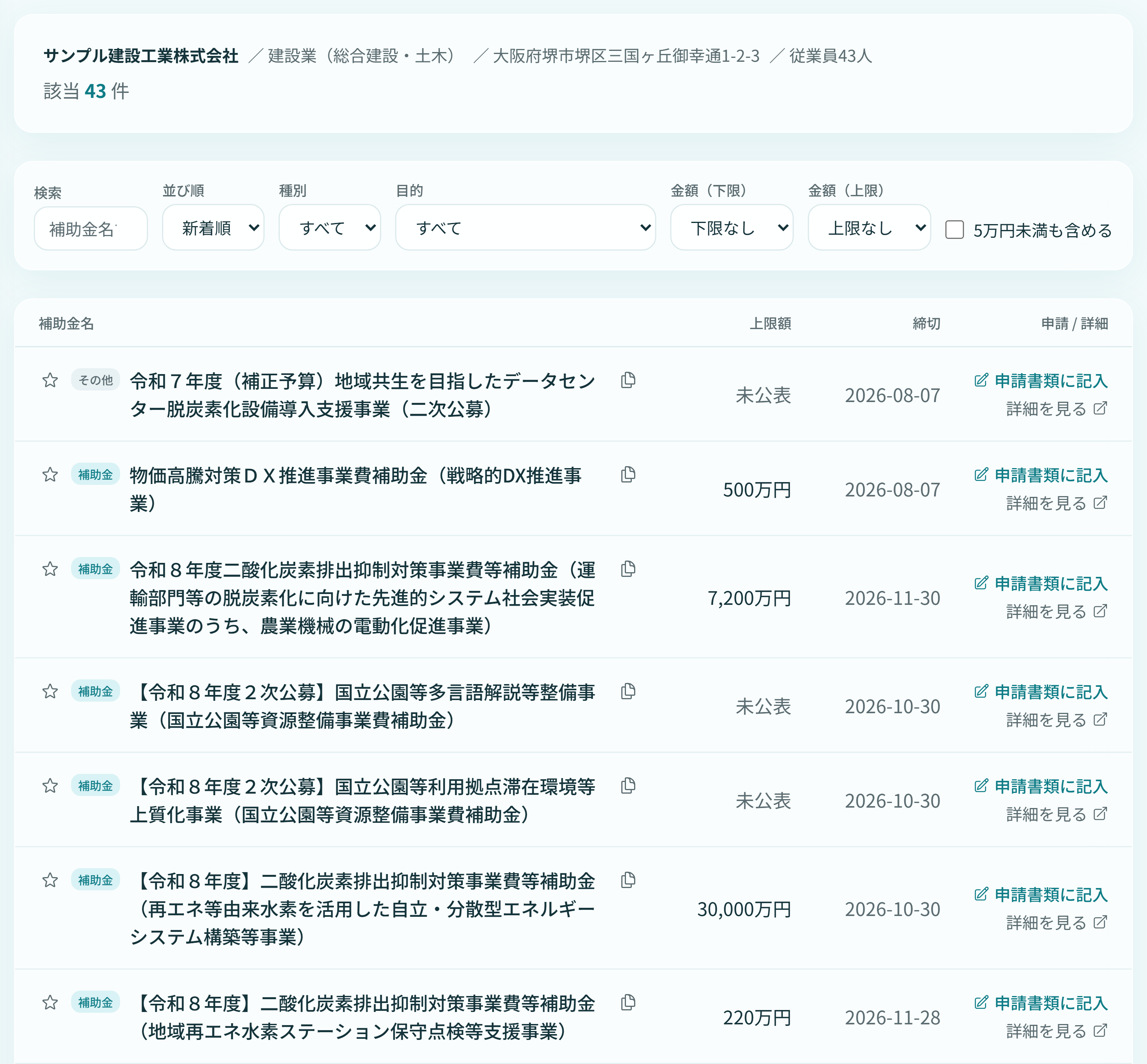Open the 種別 type dropdown
The width and height of the screenshot is (1147, 1064).
click(329, 228)
